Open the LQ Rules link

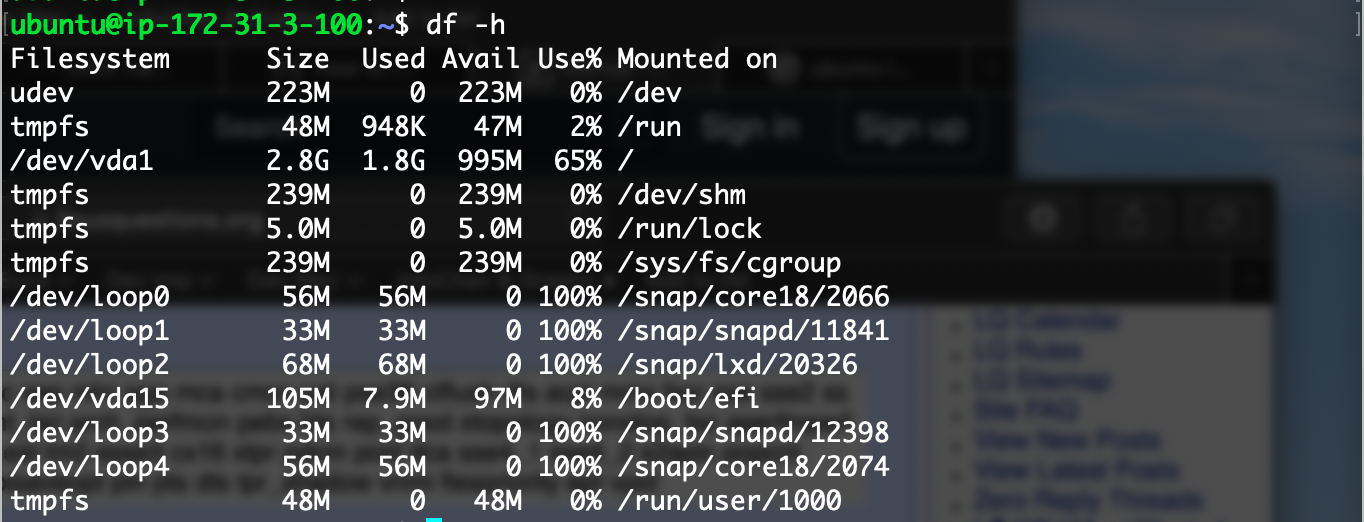pos(1026,351)
